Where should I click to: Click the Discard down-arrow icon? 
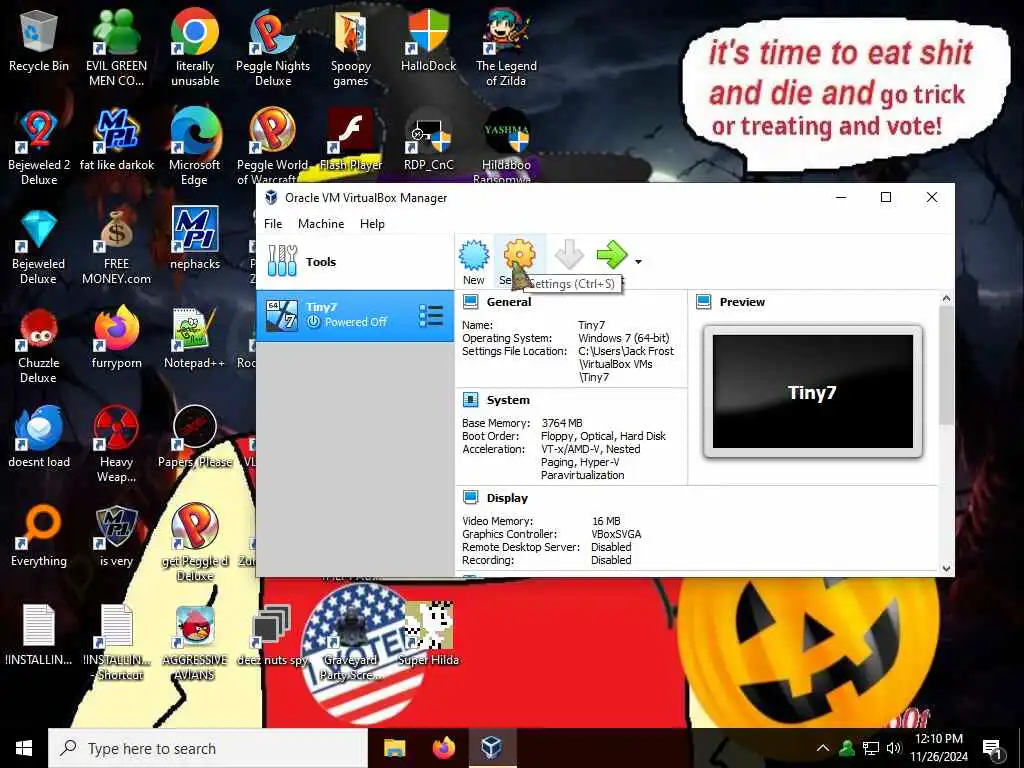point(568,255)
